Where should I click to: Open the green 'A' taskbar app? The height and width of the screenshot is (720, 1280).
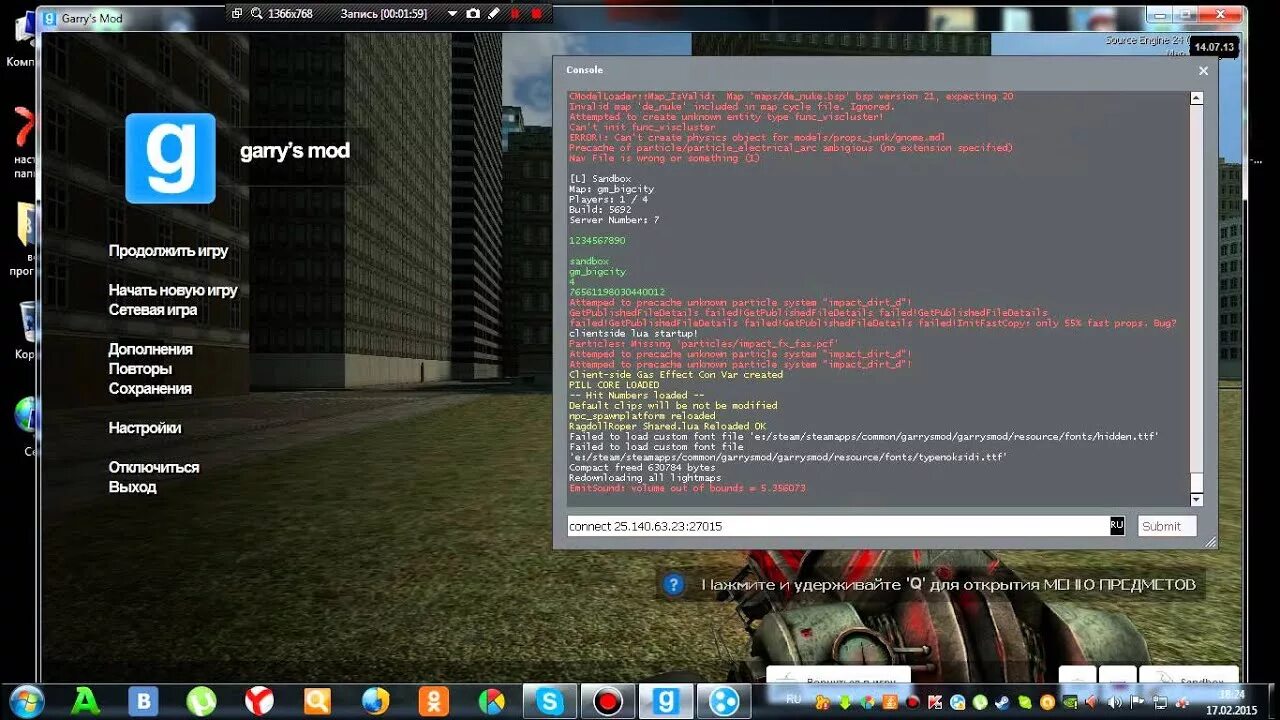[x=86, y=702]
